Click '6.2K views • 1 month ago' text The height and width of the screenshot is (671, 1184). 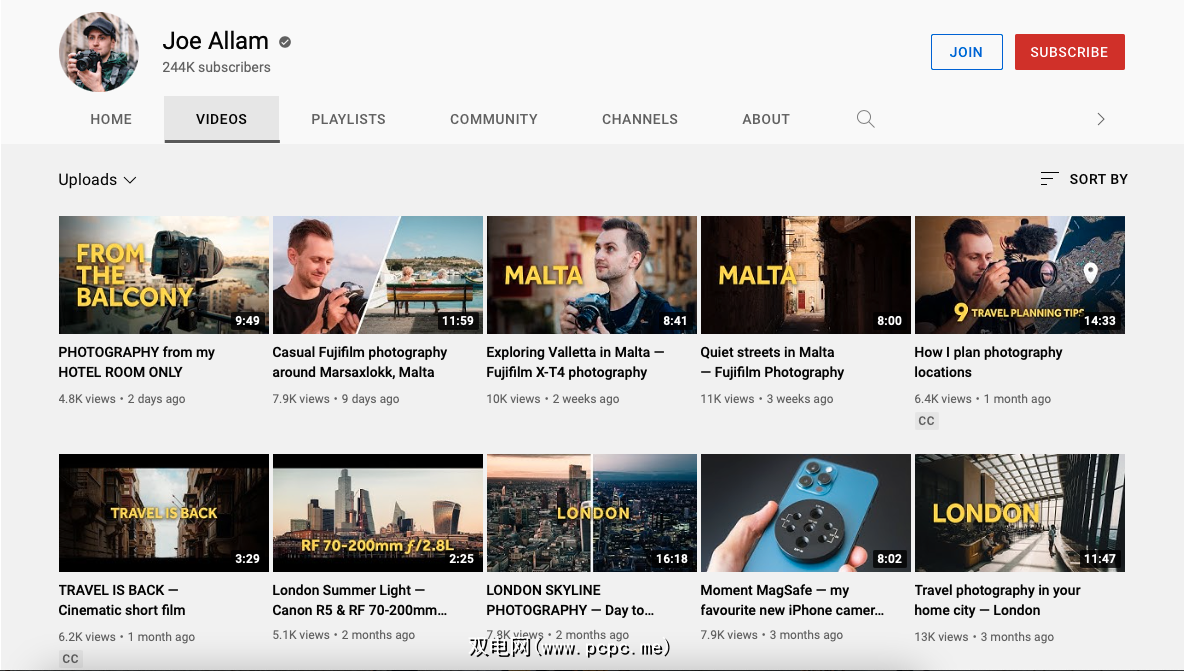coord(127,636)
